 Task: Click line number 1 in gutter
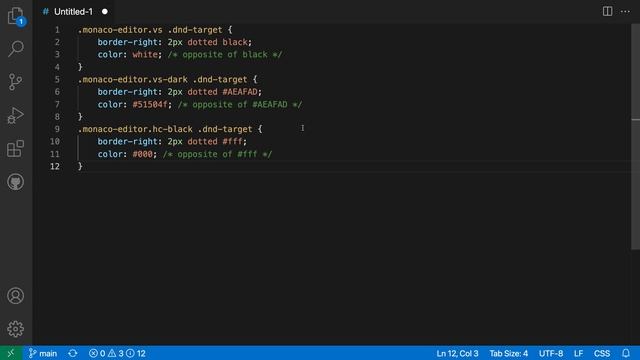tap(57, 30)
